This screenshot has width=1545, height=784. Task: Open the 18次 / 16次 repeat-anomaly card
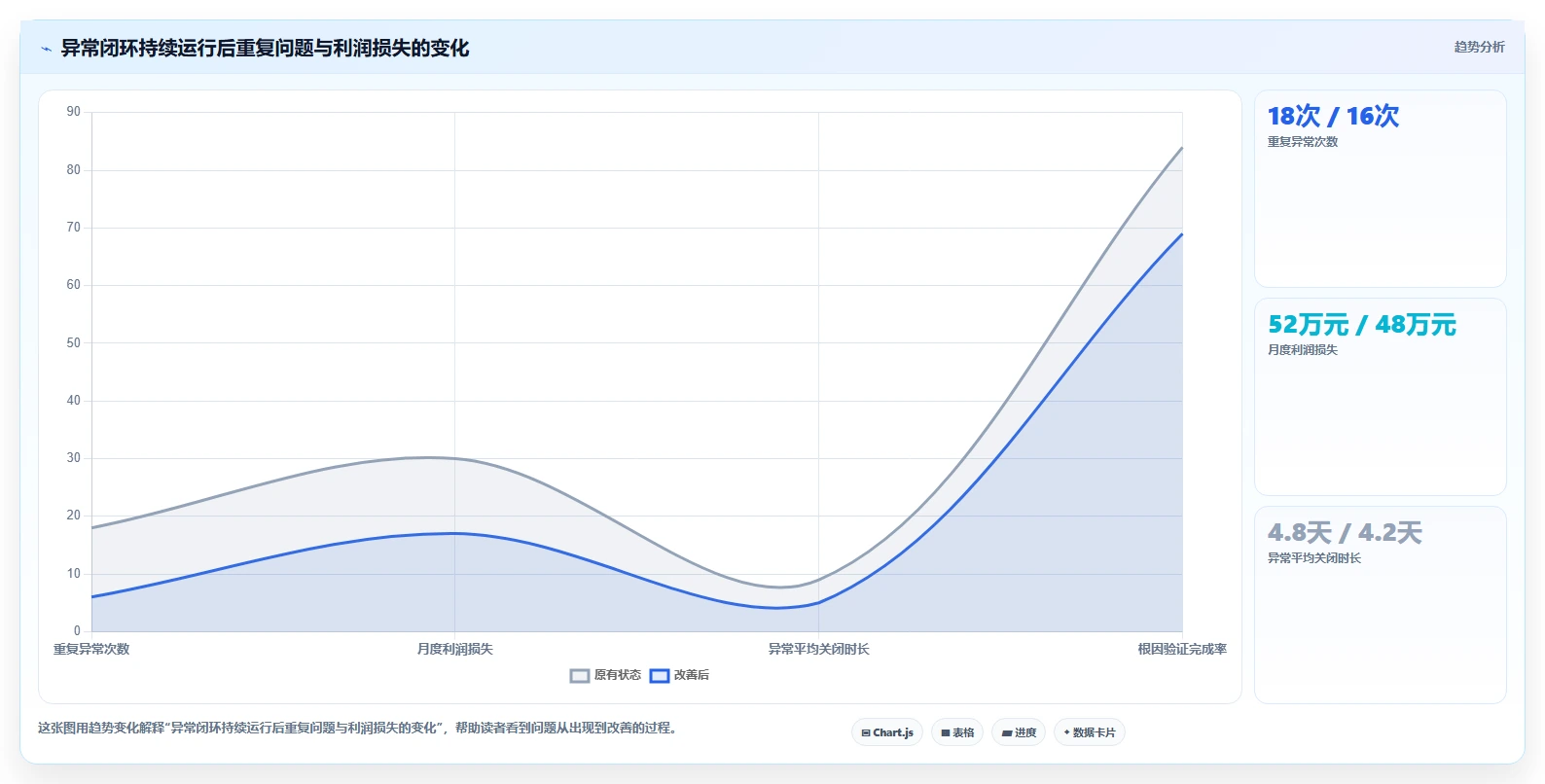(x=1380, y=189)
